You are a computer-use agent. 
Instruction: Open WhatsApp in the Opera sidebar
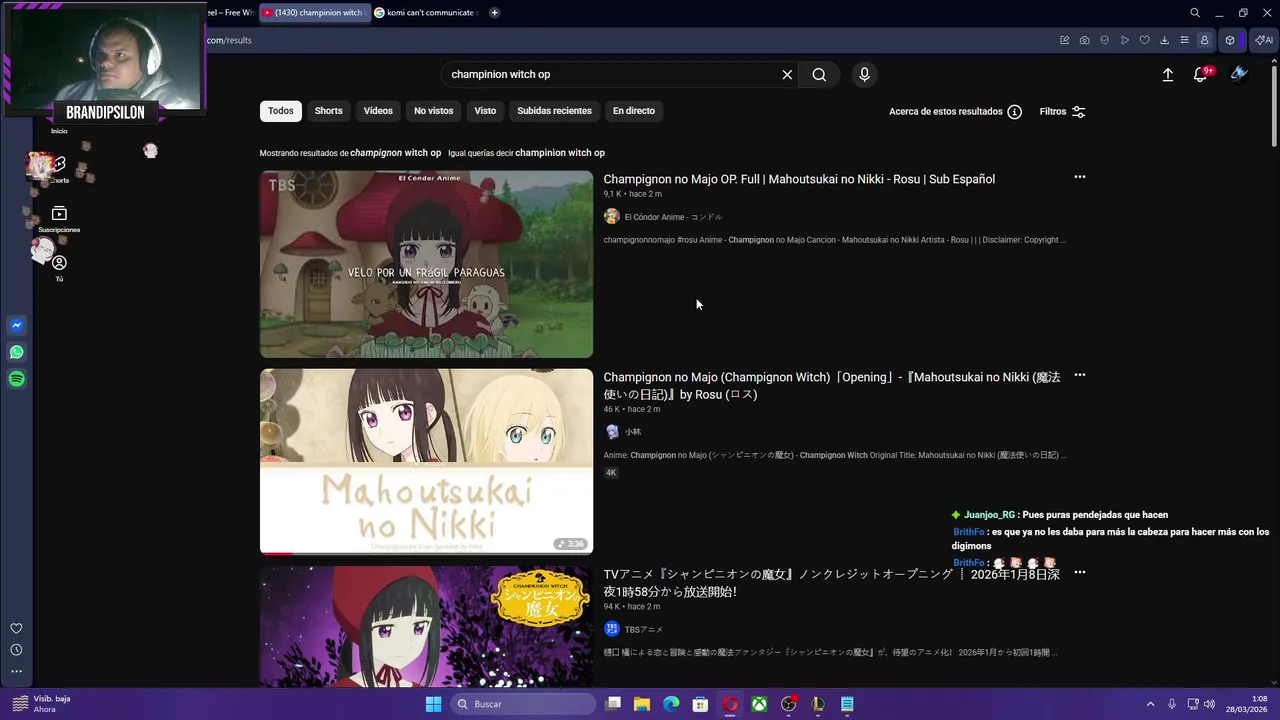17,352
